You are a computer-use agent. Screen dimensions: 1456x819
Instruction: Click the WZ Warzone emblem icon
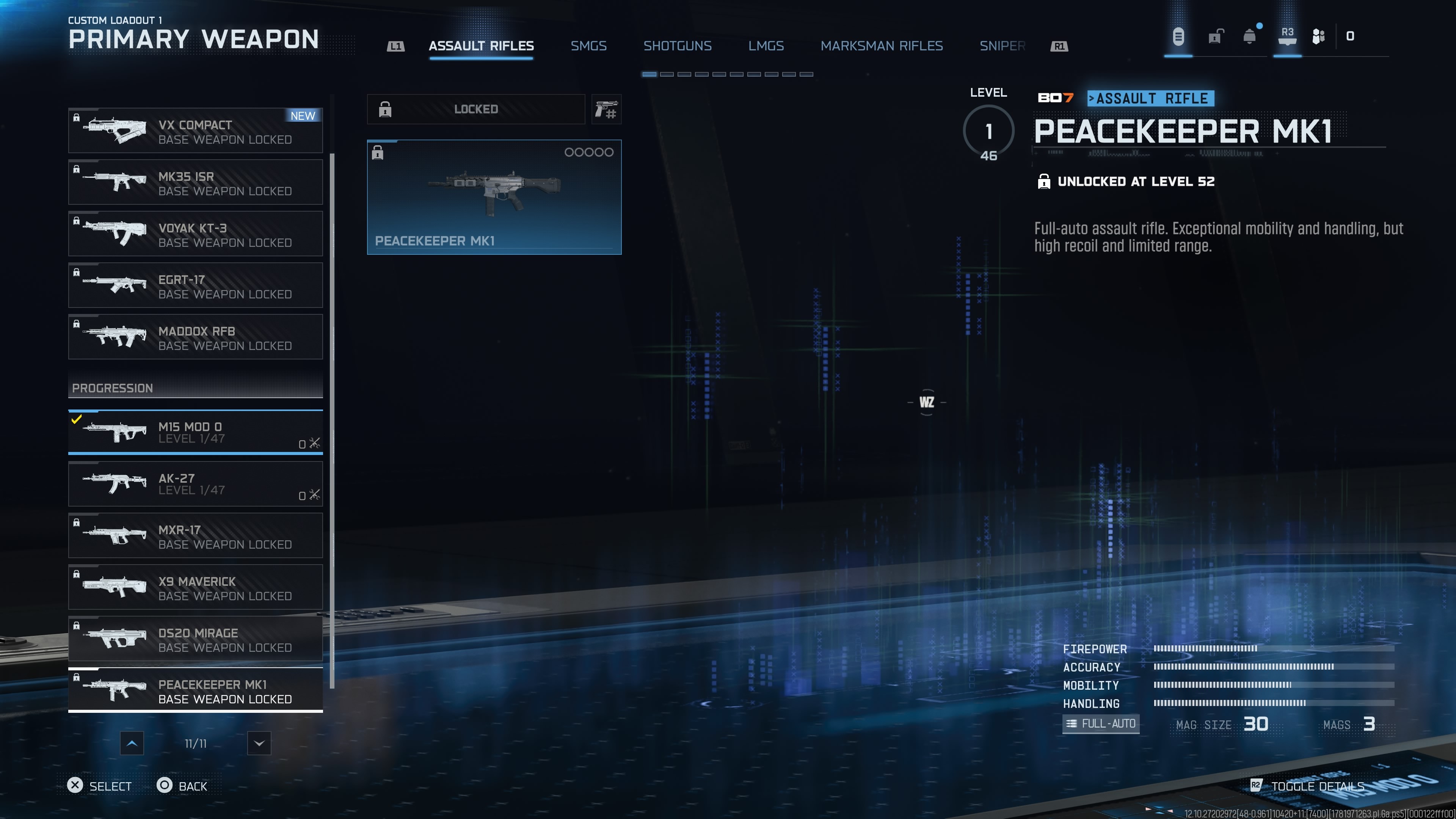[x=926, y=402]
